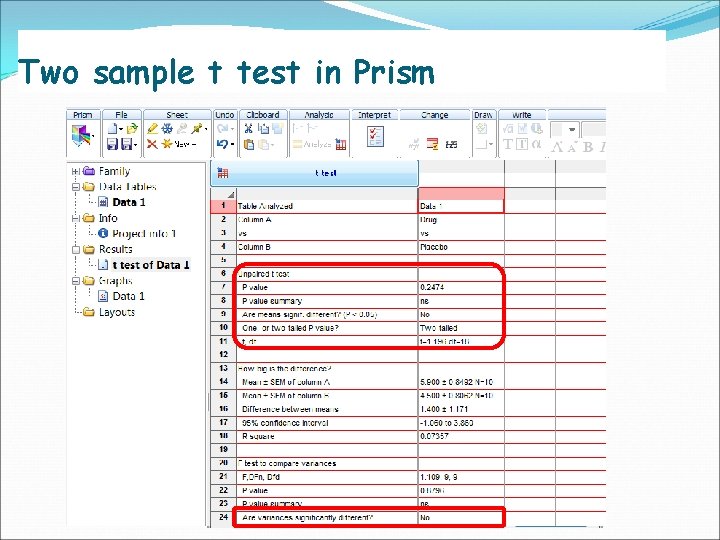Click the yellow highlighter sheet icon
720x540 pixels.
(152, 129)
